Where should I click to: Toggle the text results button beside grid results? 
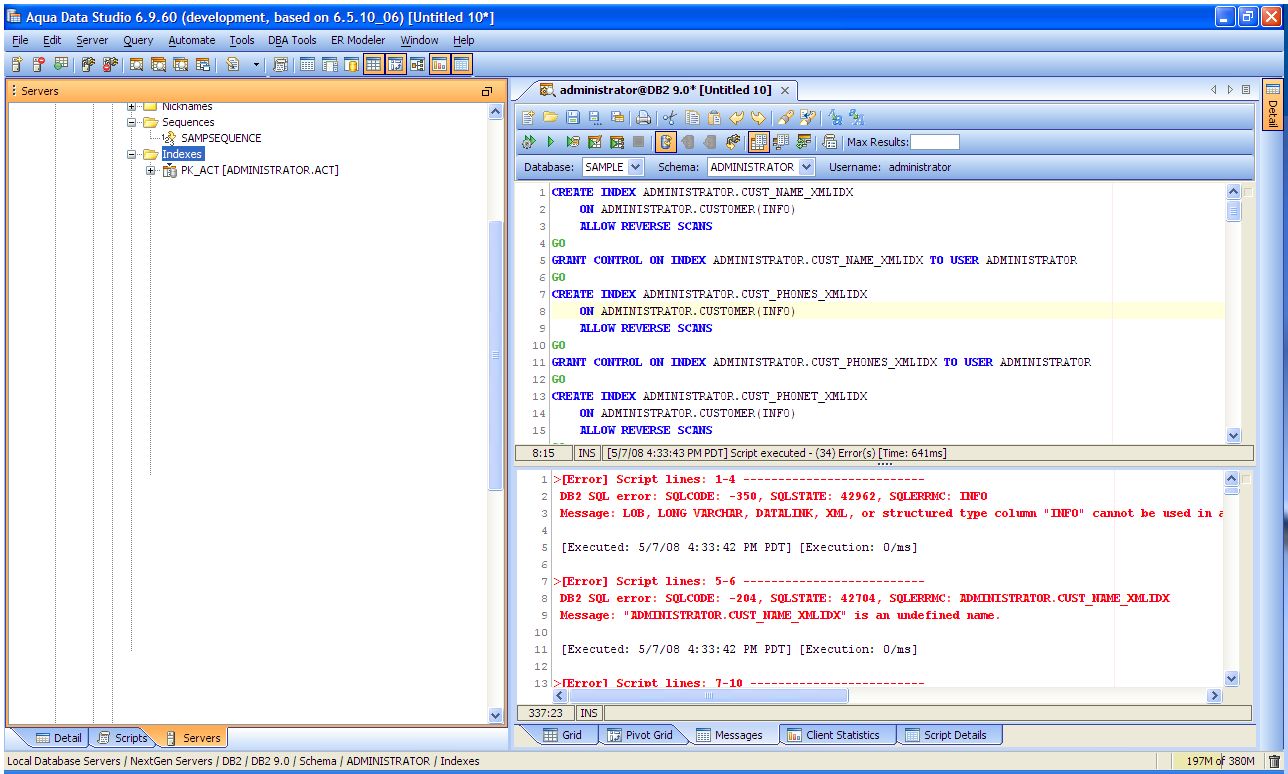781,142
